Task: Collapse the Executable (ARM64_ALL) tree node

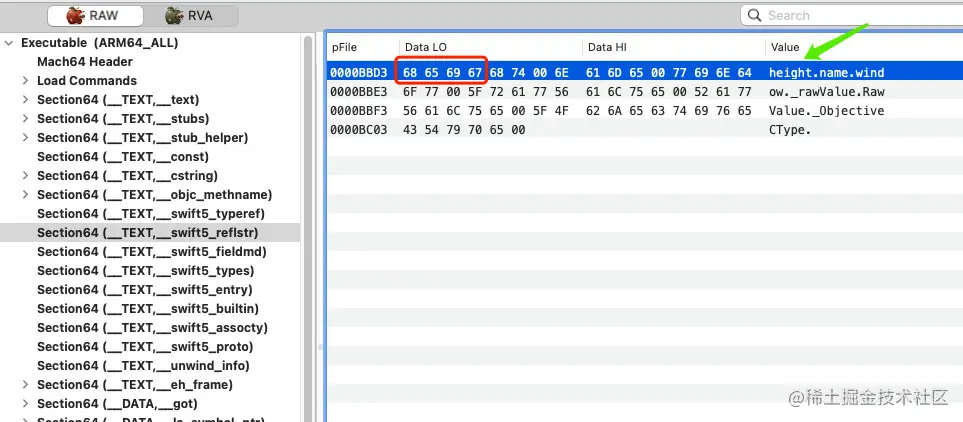Action: [9, 43]
